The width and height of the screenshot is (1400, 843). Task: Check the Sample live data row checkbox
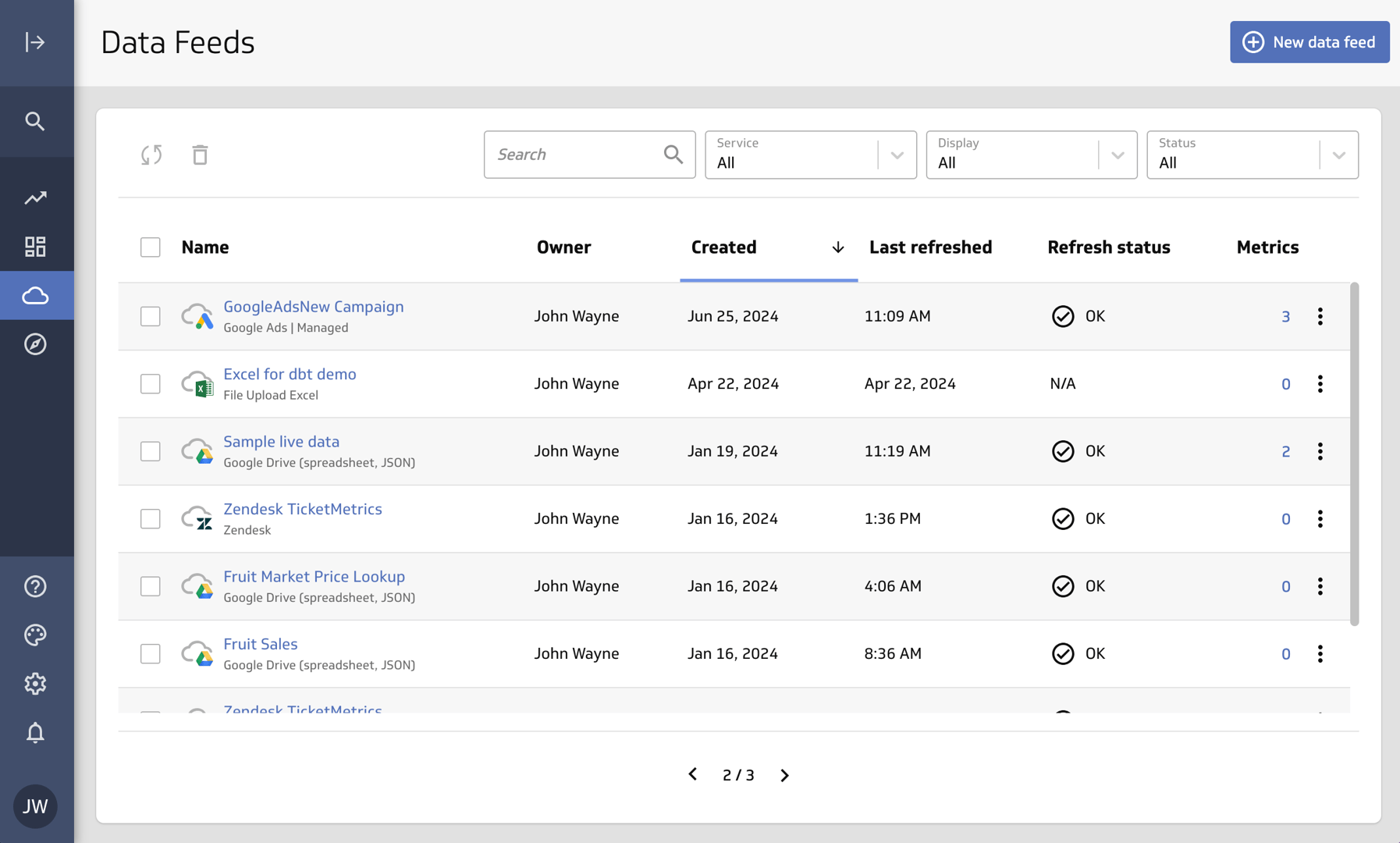point(151,451)
